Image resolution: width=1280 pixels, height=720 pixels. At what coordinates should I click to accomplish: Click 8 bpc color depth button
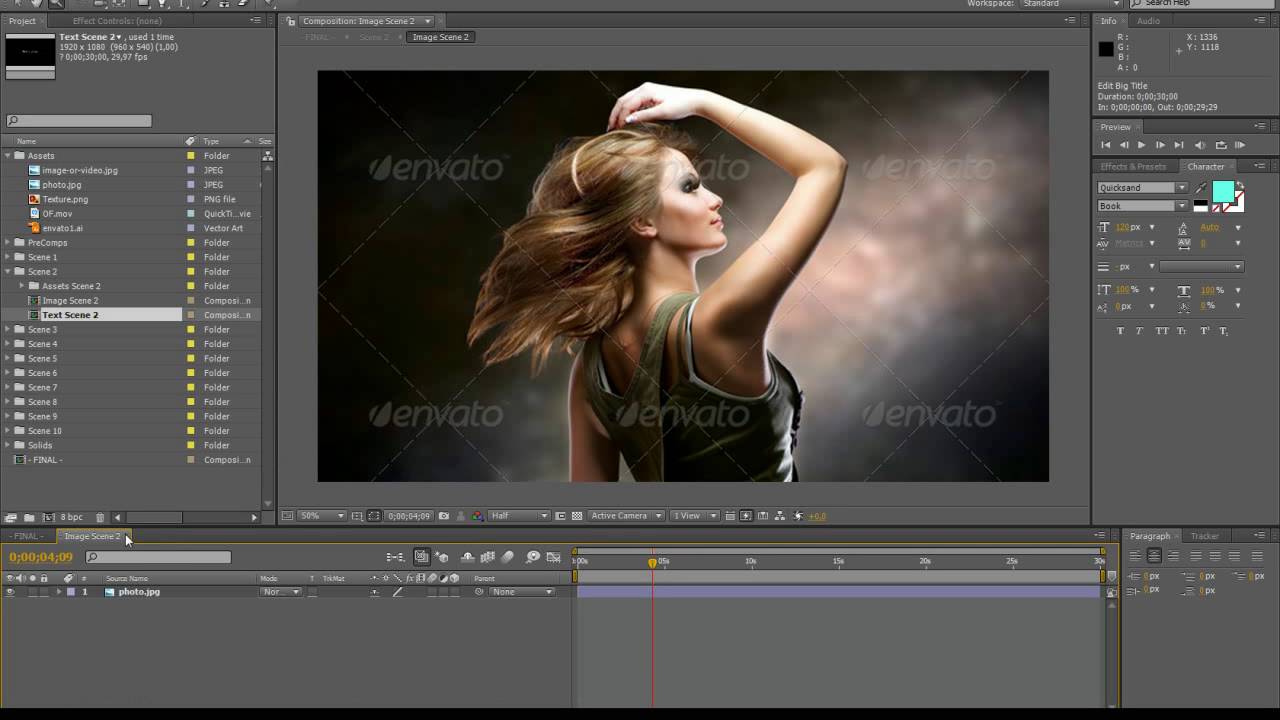click(x=71, y=518)
